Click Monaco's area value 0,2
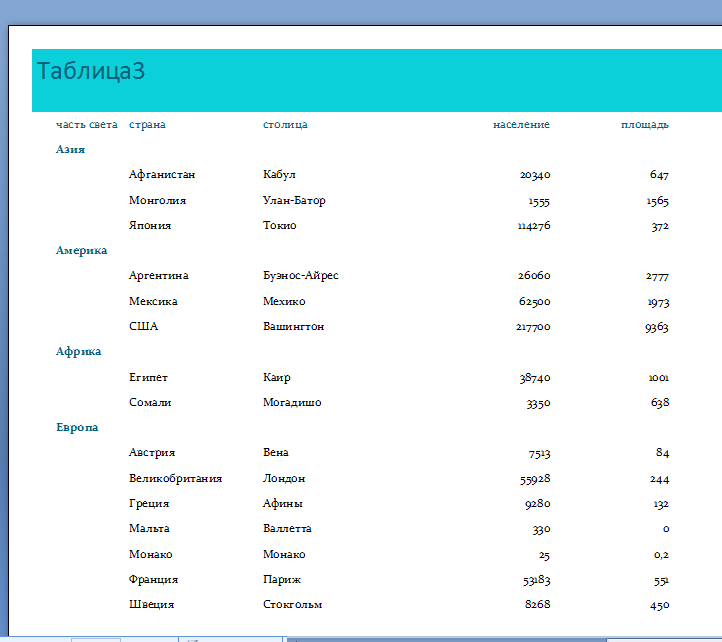Screen dimensions: 722x642 661,555
